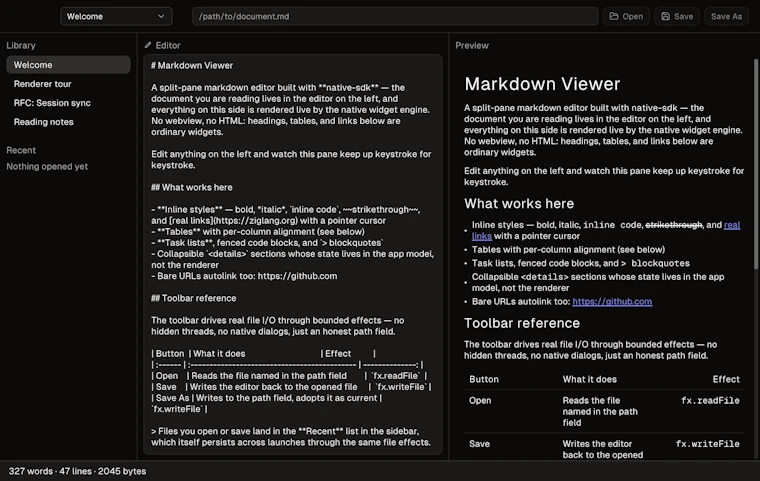760x481 pixels.
Task: Click the ## Toolbar reference editor line
Action: 193,298
